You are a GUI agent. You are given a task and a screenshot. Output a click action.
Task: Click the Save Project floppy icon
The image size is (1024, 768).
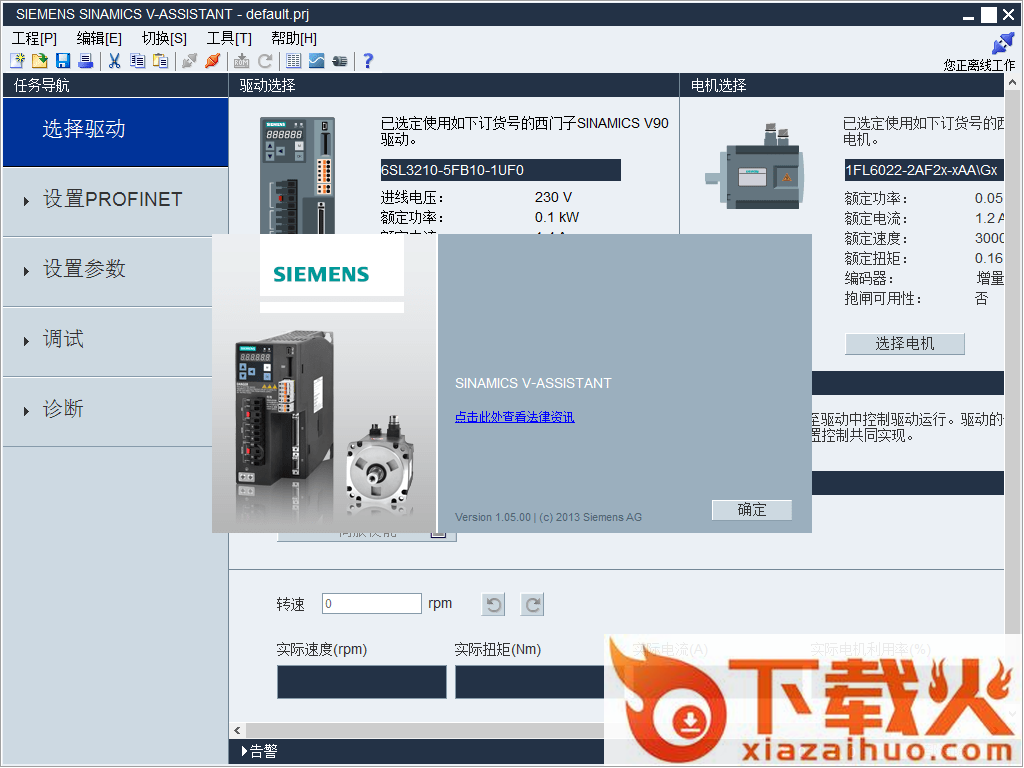(63, 61)
